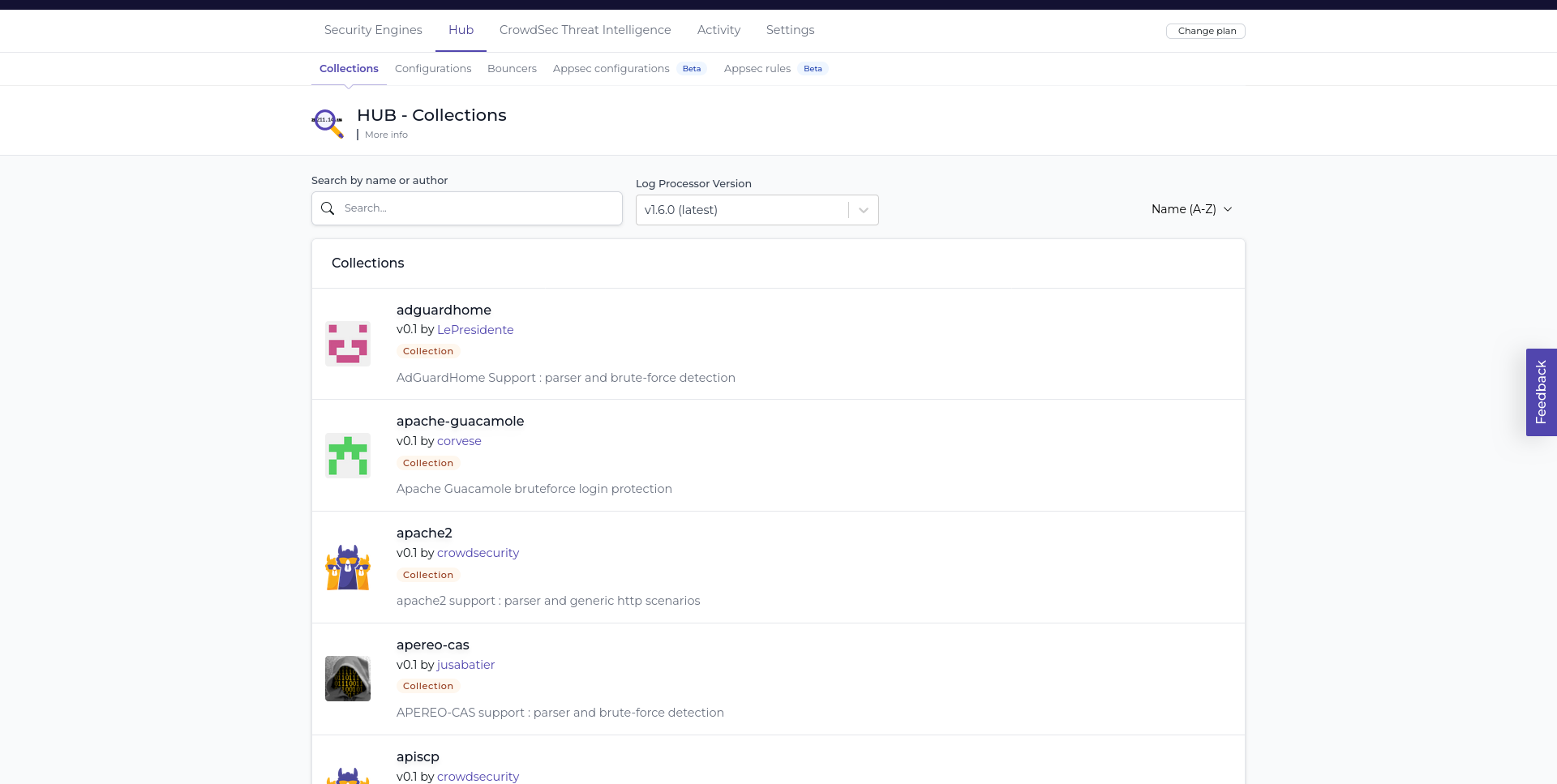1557x784 pixels.
Task: Expand the version selector chevron
Action: [862, 209]
